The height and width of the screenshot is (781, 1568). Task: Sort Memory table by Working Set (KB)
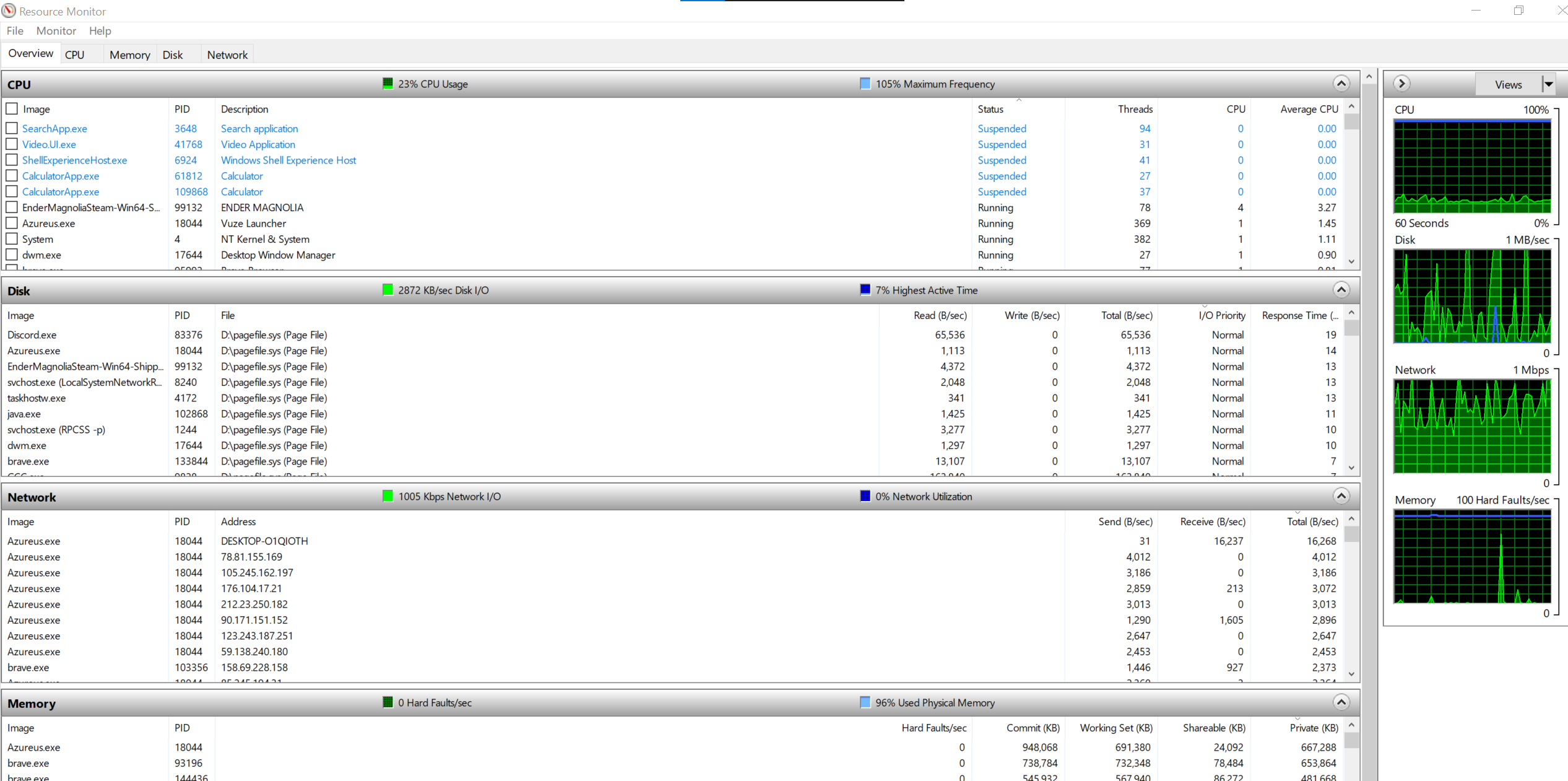(x=1111, y=728)
